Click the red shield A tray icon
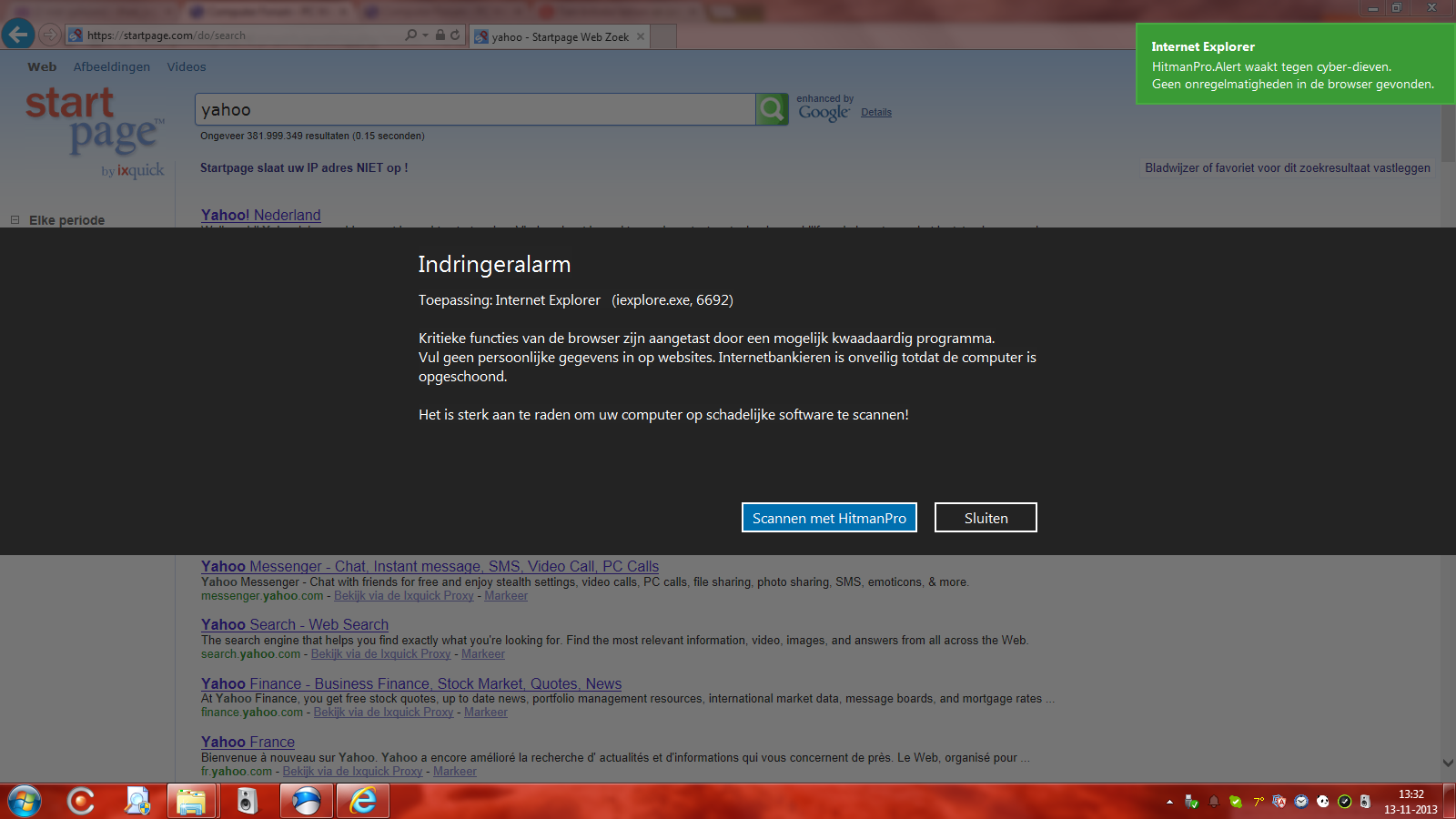Image resolution: width=1456 pixels, height=819 pixels. [x=1279, y=802]
